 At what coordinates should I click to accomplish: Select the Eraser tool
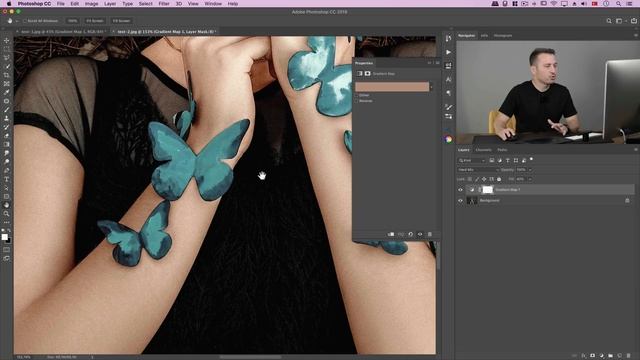coord(7,136)
